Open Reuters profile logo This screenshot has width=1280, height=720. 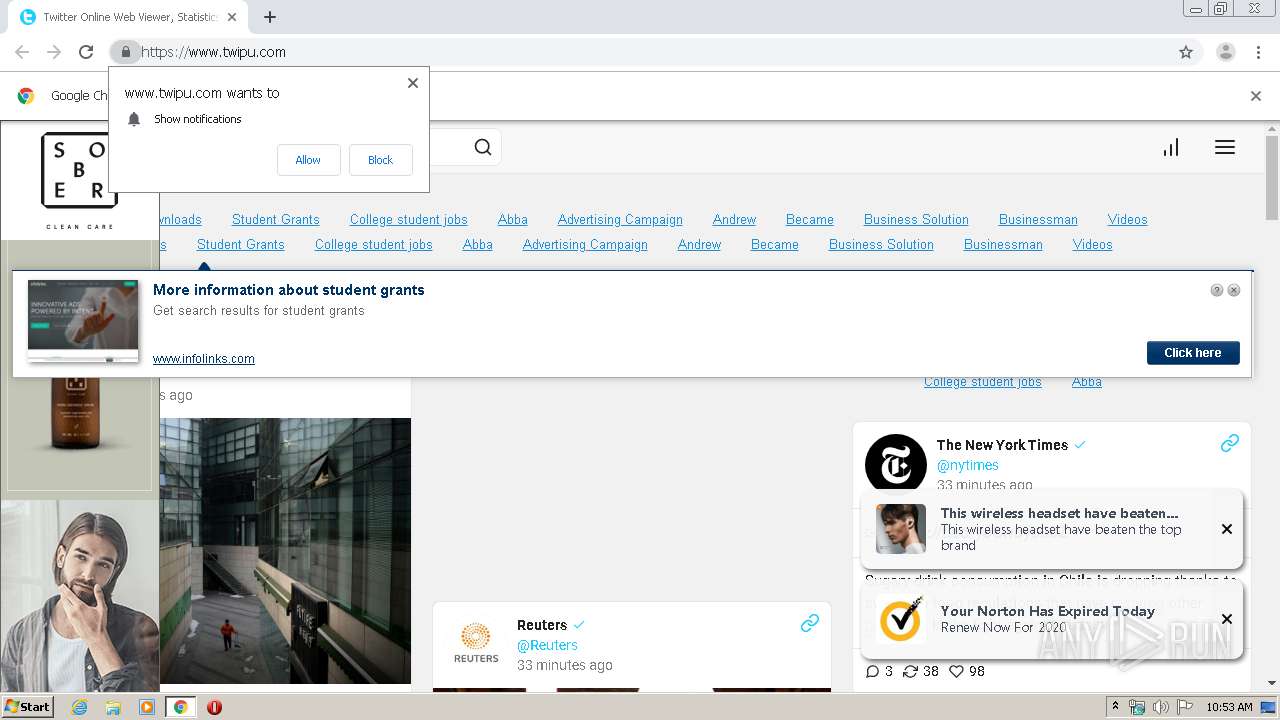476,643
